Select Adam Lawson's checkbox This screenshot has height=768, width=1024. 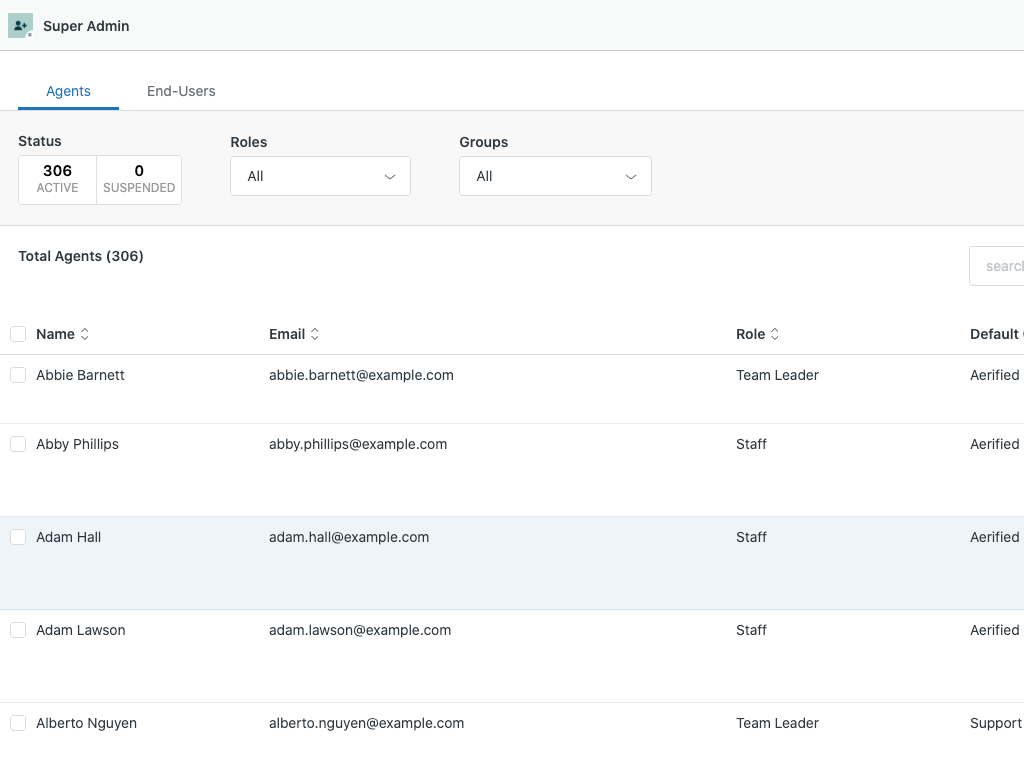(18, 630)
